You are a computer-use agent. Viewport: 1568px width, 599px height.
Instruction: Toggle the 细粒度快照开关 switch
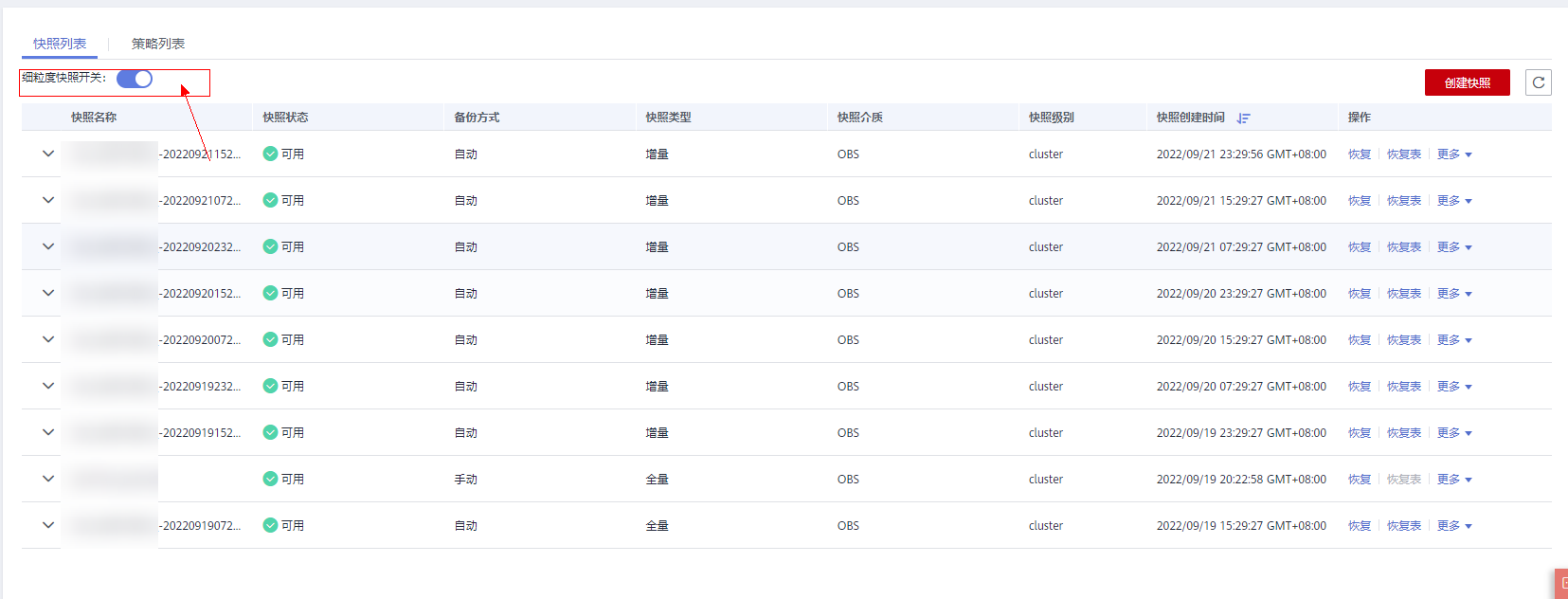135,79
